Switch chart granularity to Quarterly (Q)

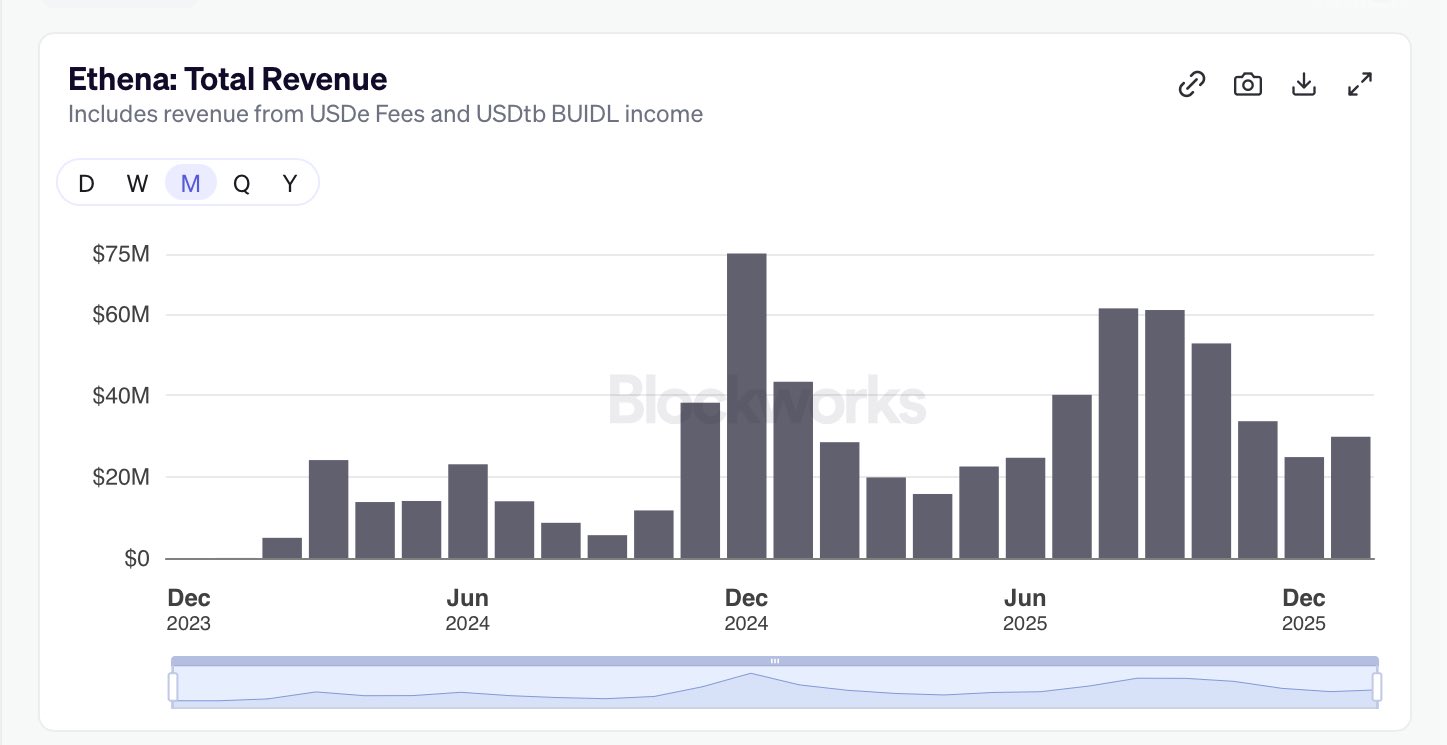(241, 184)
